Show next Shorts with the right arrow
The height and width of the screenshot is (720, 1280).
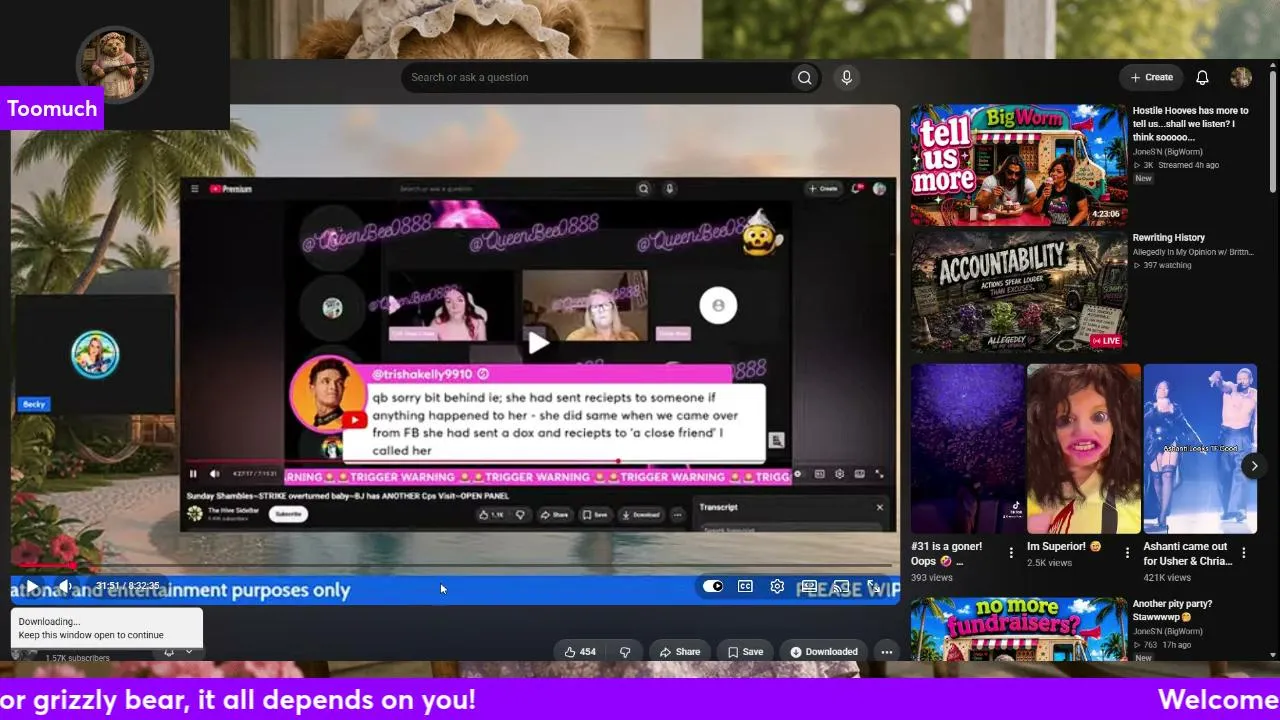1254,466
